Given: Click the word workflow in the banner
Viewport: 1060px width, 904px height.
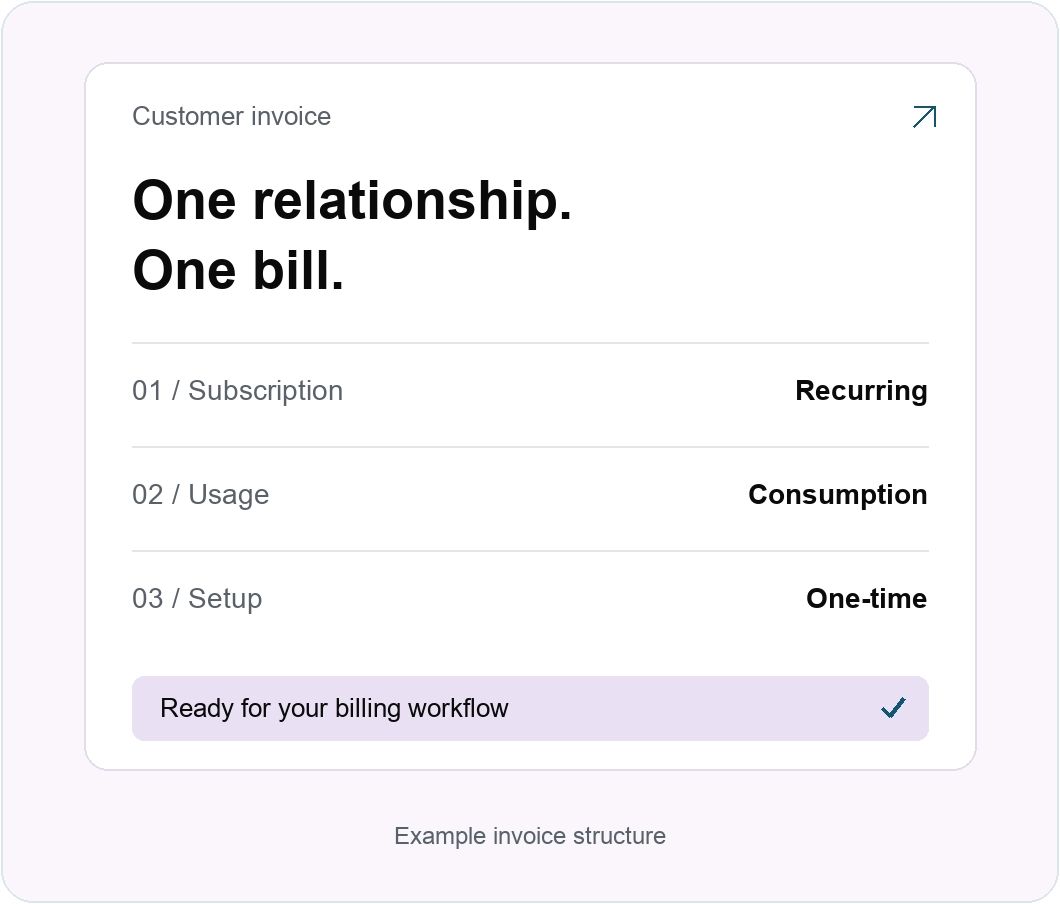Looking at the screenshot, I should 458,708.
